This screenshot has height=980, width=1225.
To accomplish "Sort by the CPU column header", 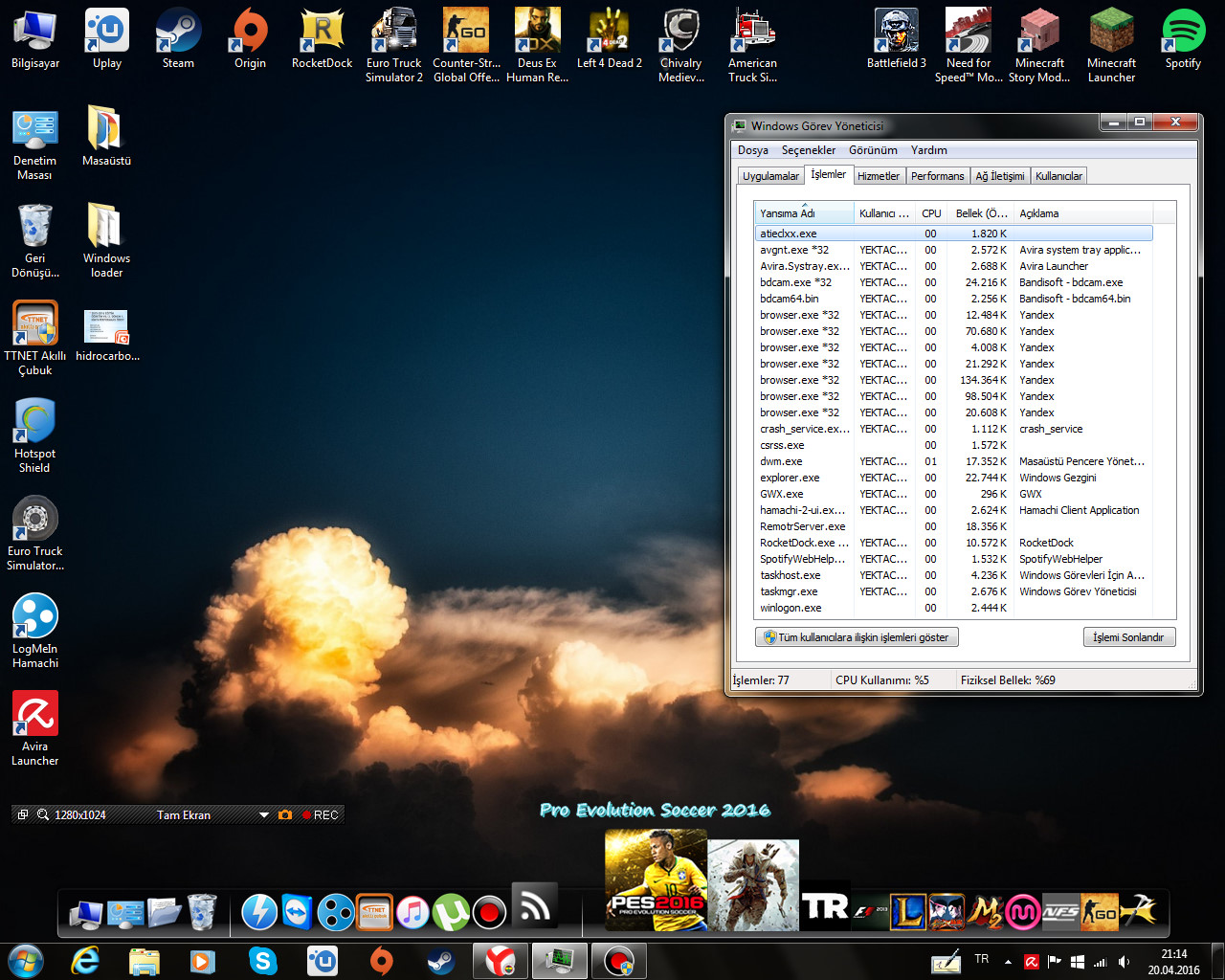I will 931,213.
